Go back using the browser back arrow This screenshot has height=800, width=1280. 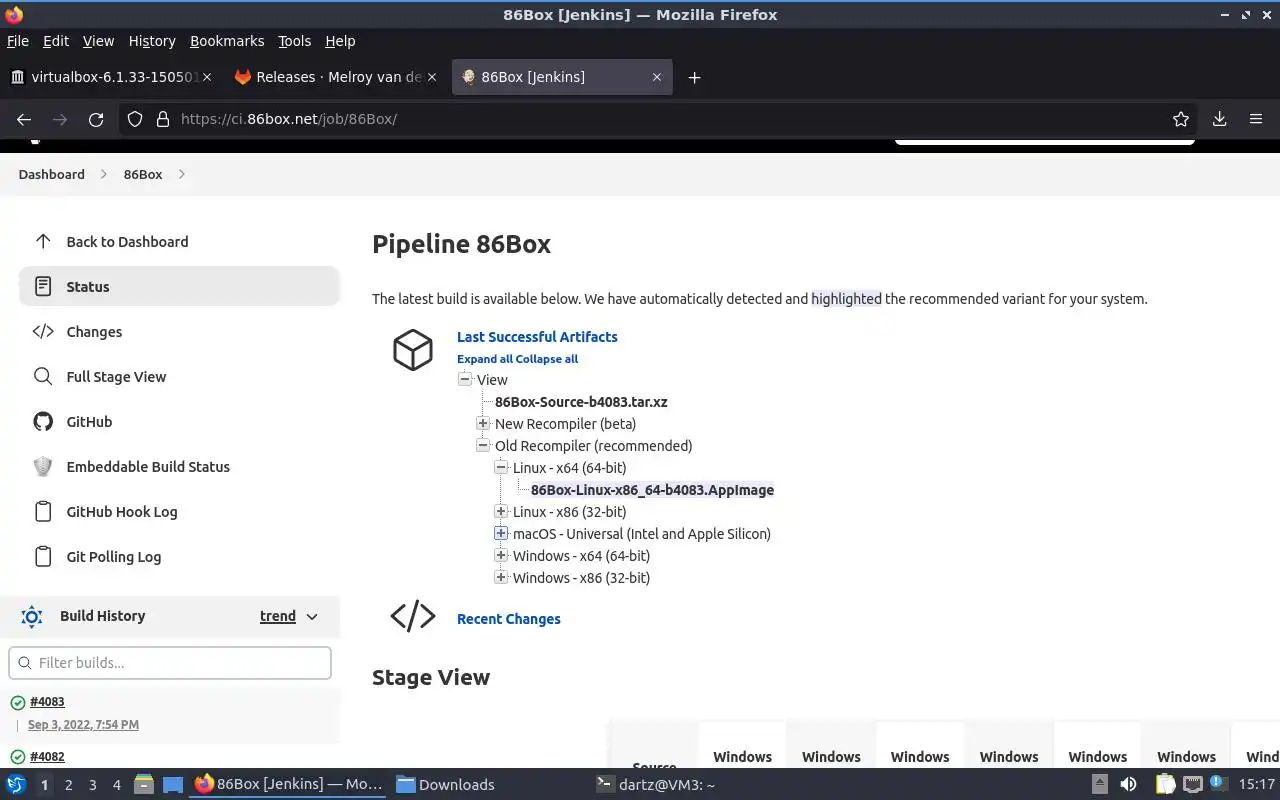tap(24, 119)
